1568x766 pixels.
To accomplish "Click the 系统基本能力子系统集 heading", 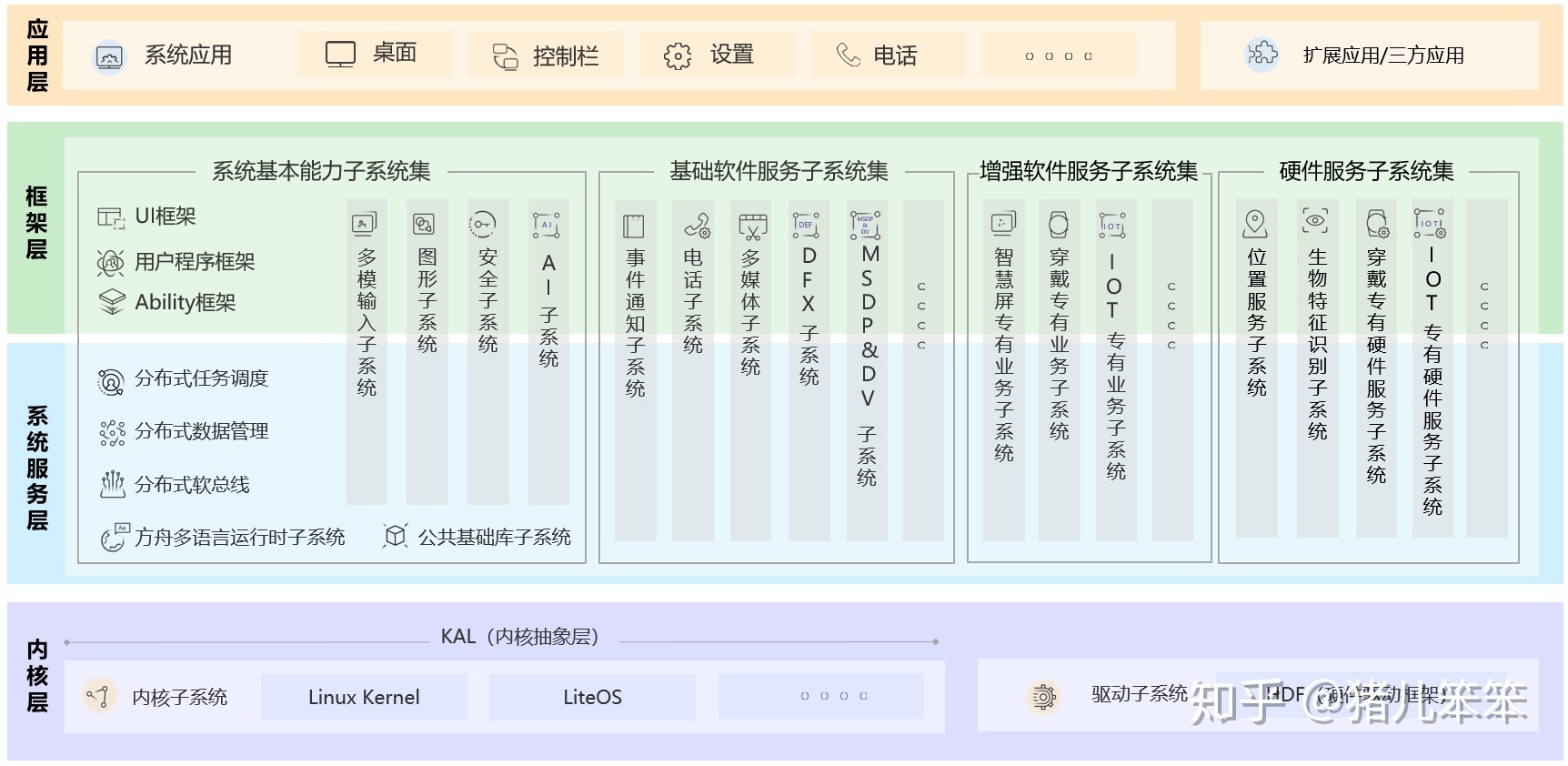I will point(321,171).
